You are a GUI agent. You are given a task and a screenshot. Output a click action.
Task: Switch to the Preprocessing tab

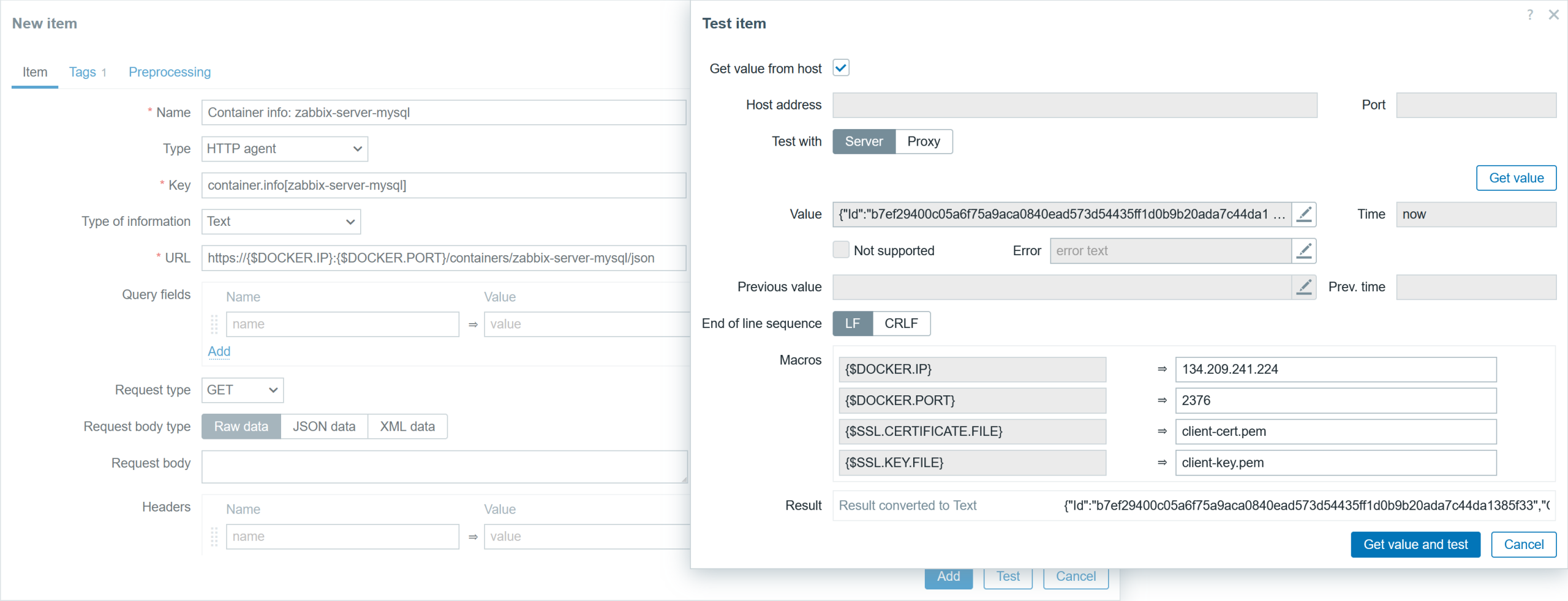(170, 72)
